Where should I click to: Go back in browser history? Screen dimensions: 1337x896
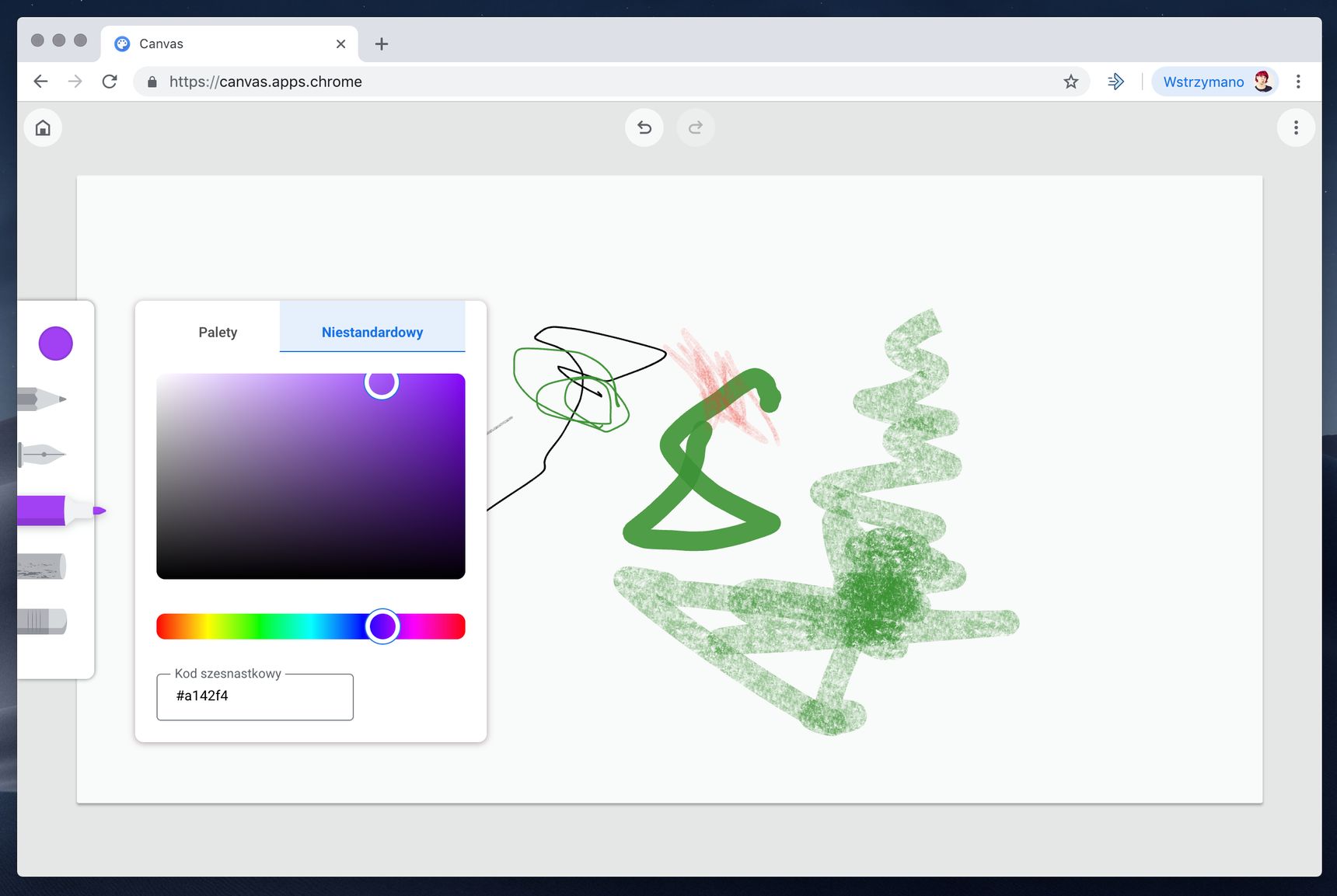[40, 82]
